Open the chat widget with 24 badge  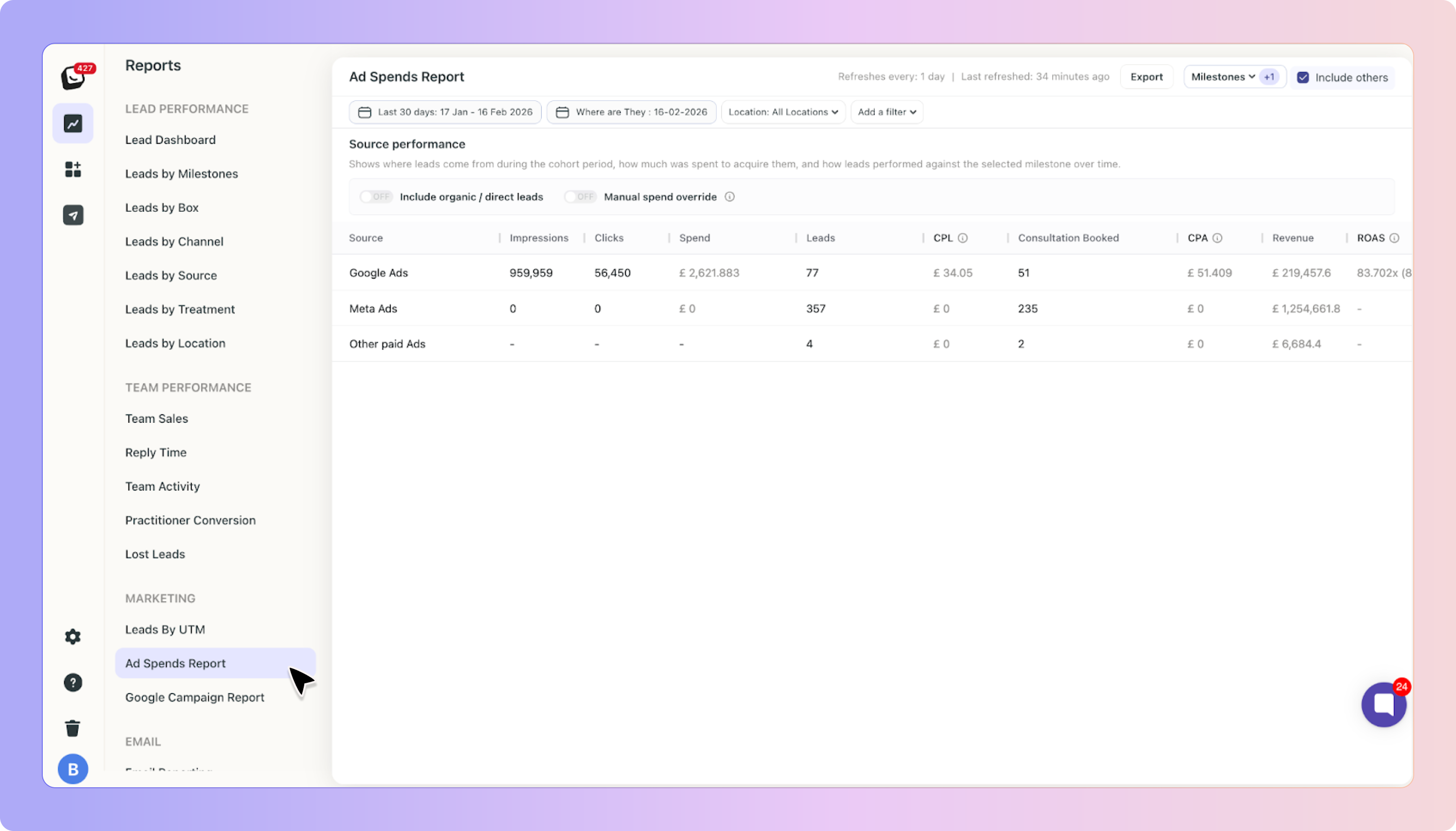coord(1383,704)
